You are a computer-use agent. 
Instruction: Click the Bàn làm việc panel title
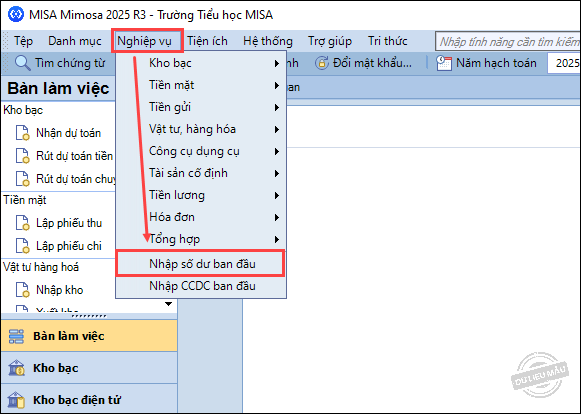pos(58,88)
